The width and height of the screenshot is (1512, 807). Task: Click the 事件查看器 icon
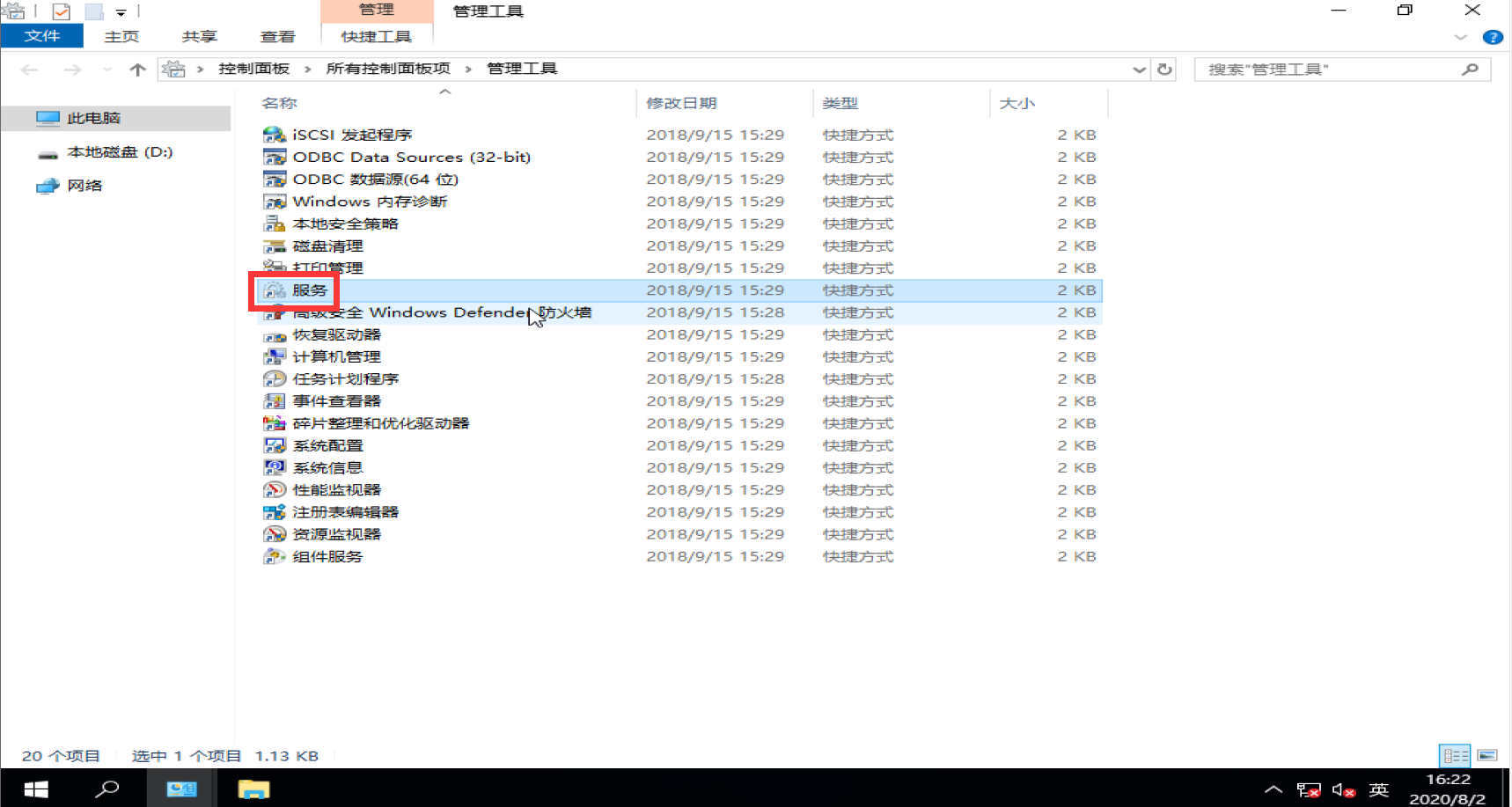click(x=275, y=400)
